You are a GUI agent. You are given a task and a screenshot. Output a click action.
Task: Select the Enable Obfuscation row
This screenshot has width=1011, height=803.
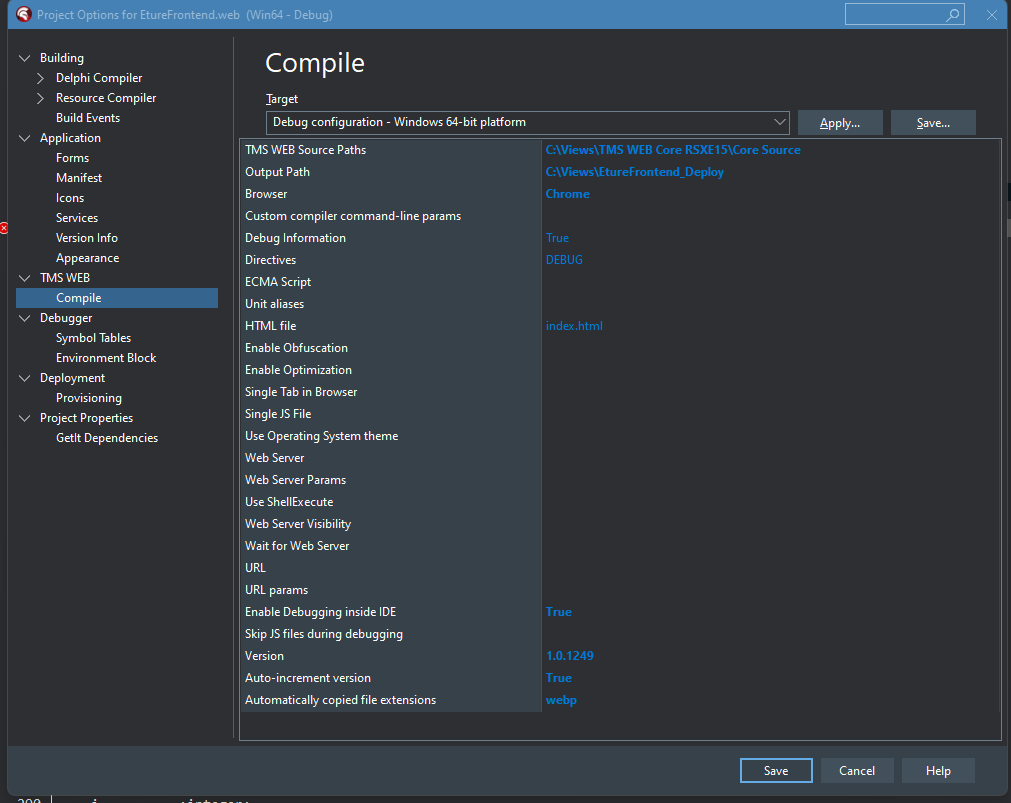(x=620, y=348)
